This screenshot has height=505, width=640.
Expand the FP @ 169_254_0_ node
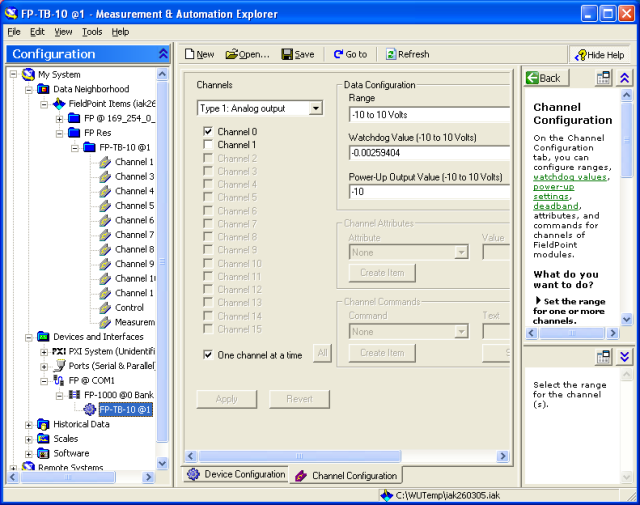click(60, 119)
